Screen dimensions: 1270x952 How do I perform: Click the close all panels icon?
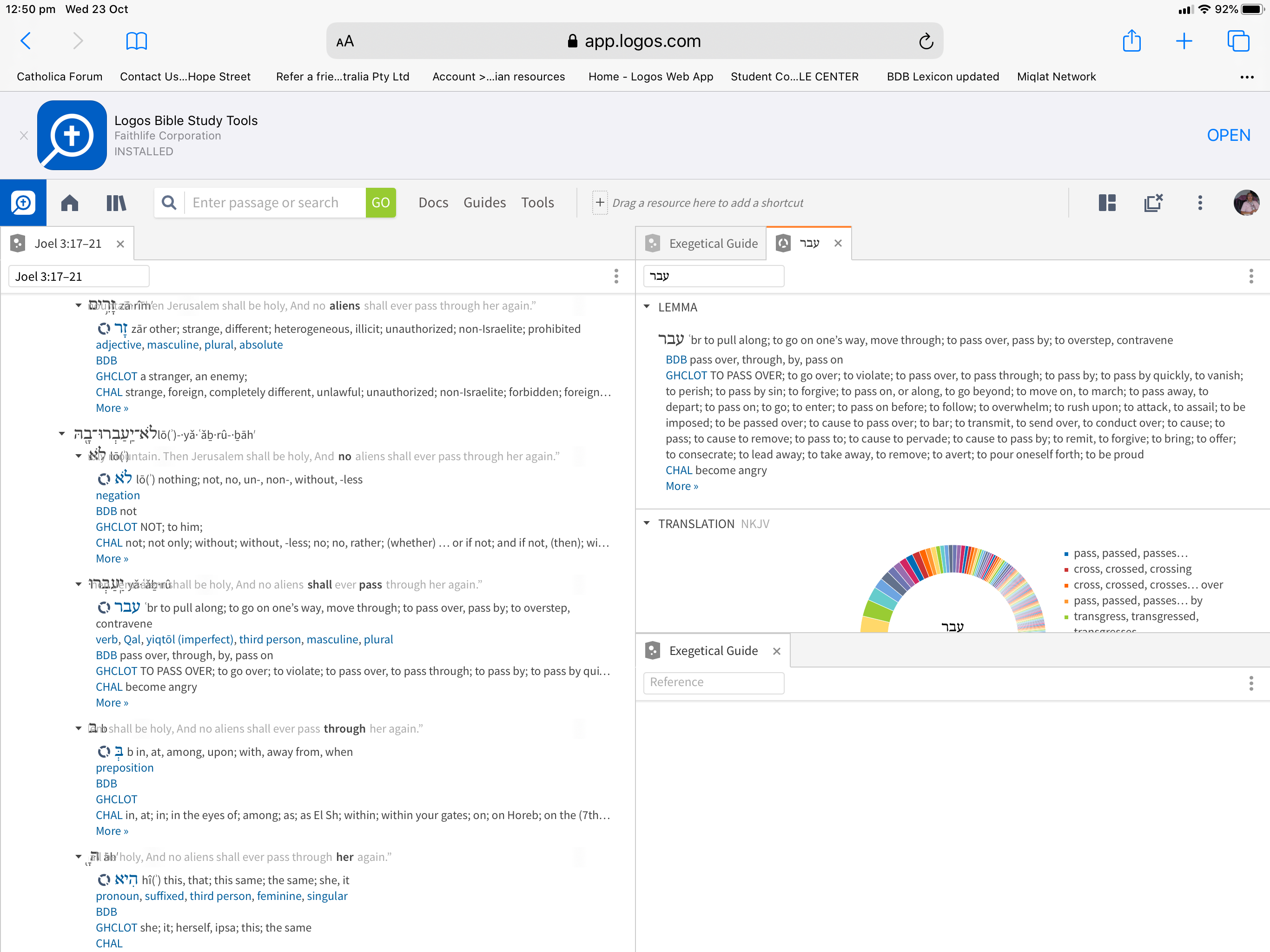point(1153,203)
